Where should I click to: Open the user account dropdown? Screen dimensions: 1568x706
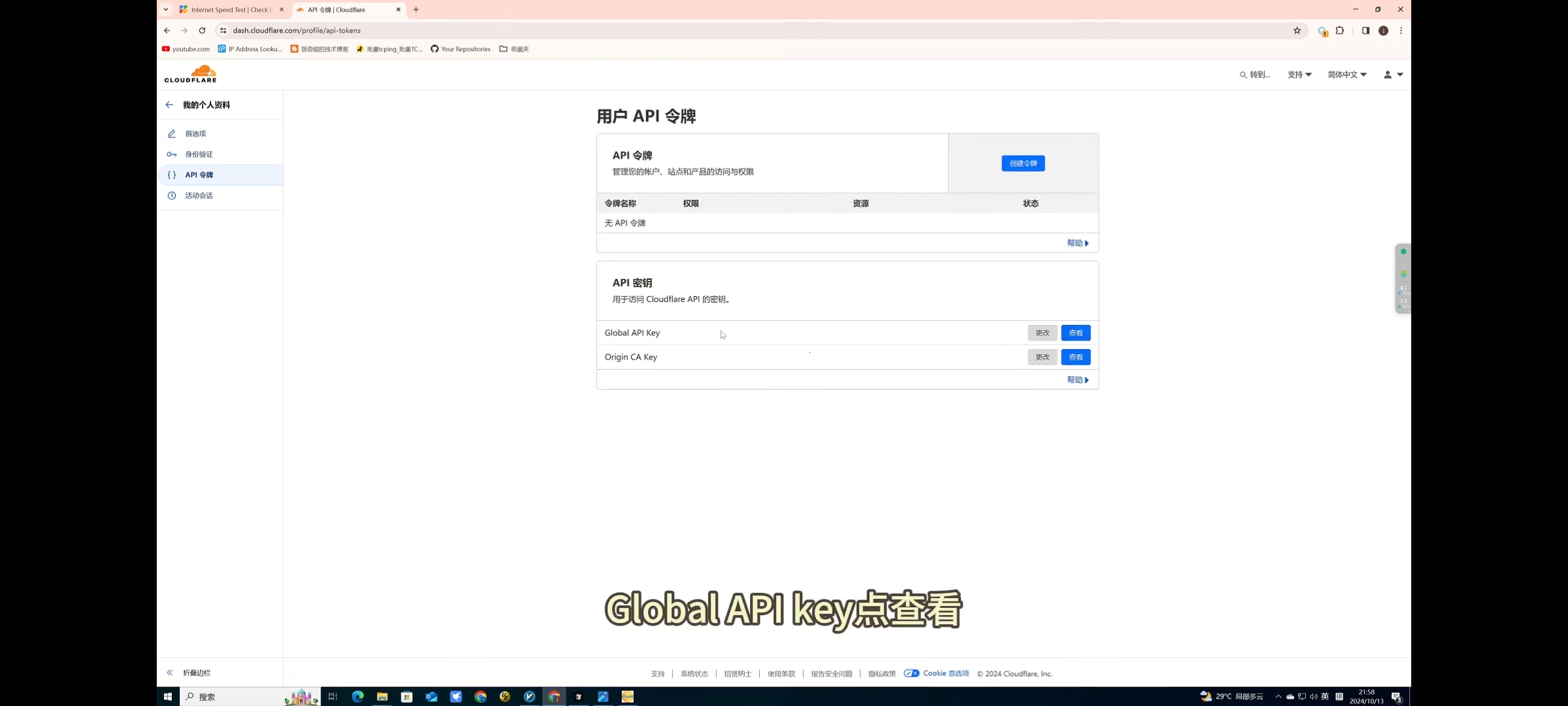point(1393,75)
